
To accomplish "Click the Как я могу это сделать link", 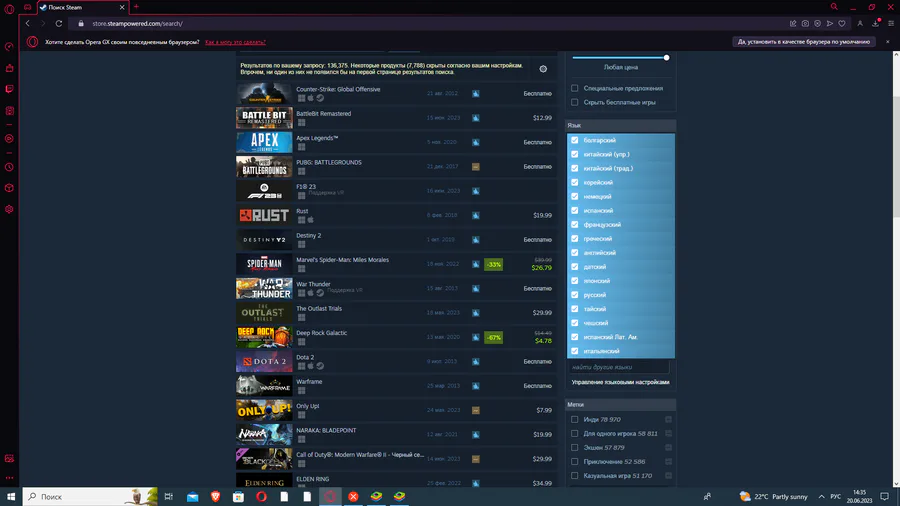I will click(x=235, y=42).
